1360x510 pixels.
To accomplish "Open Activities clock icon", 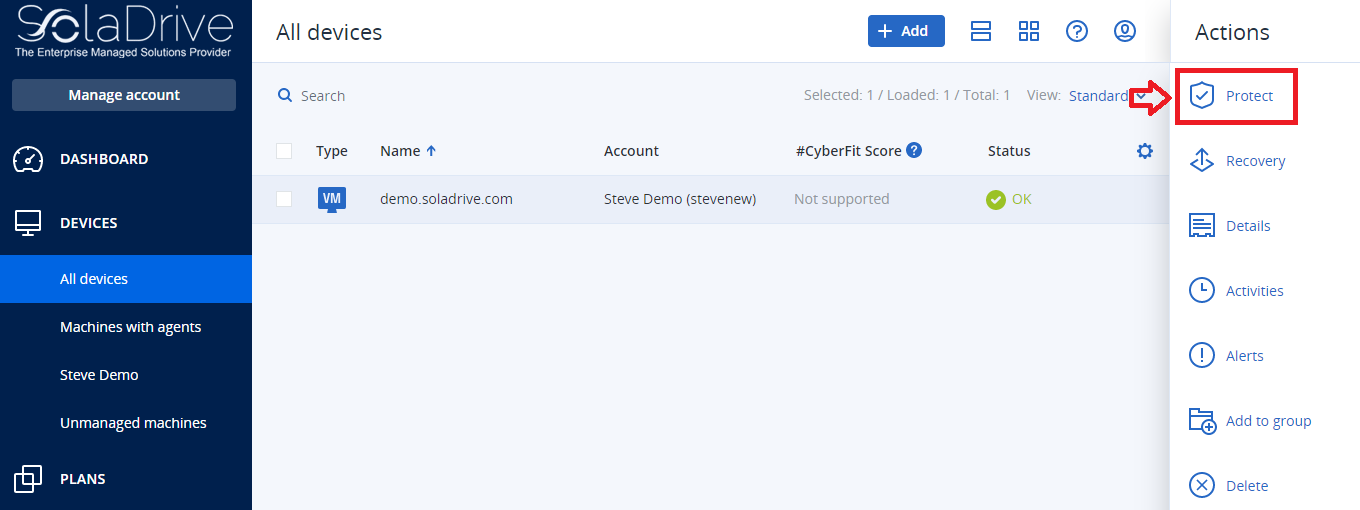I will coord(1201,291).
